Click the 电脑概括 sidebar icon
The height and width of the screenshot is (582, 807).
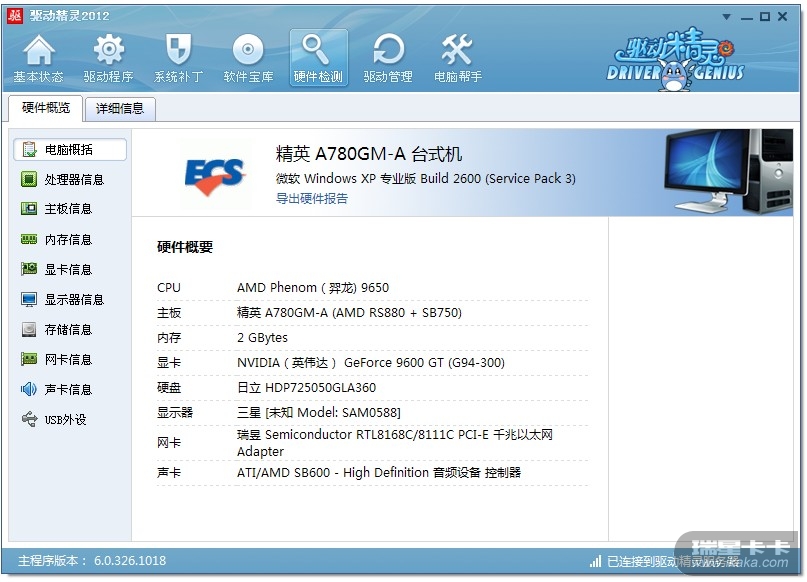29,150
